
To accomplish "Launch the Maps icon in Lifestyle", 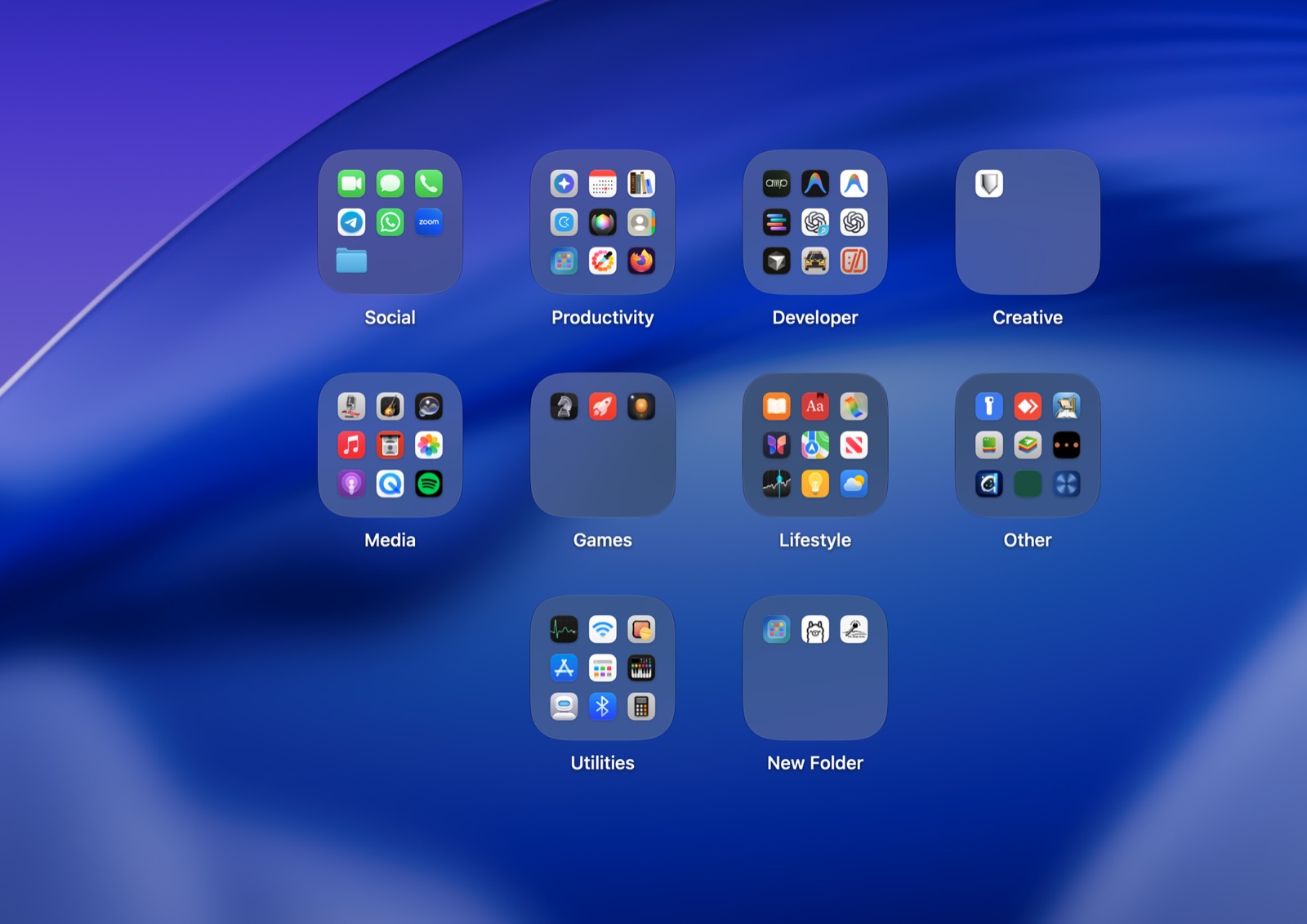I will point(815,445).
